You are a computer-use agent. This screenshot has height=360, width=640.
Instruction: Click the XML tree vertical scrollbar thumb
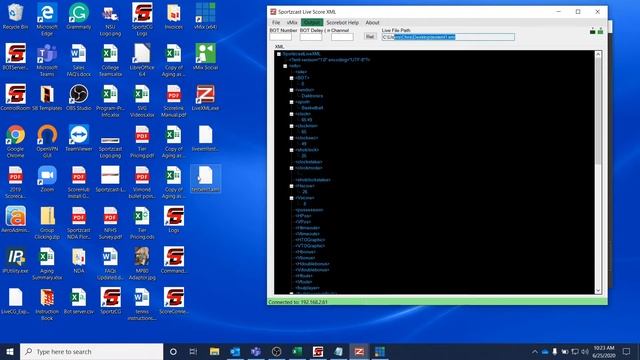(598, 111)
